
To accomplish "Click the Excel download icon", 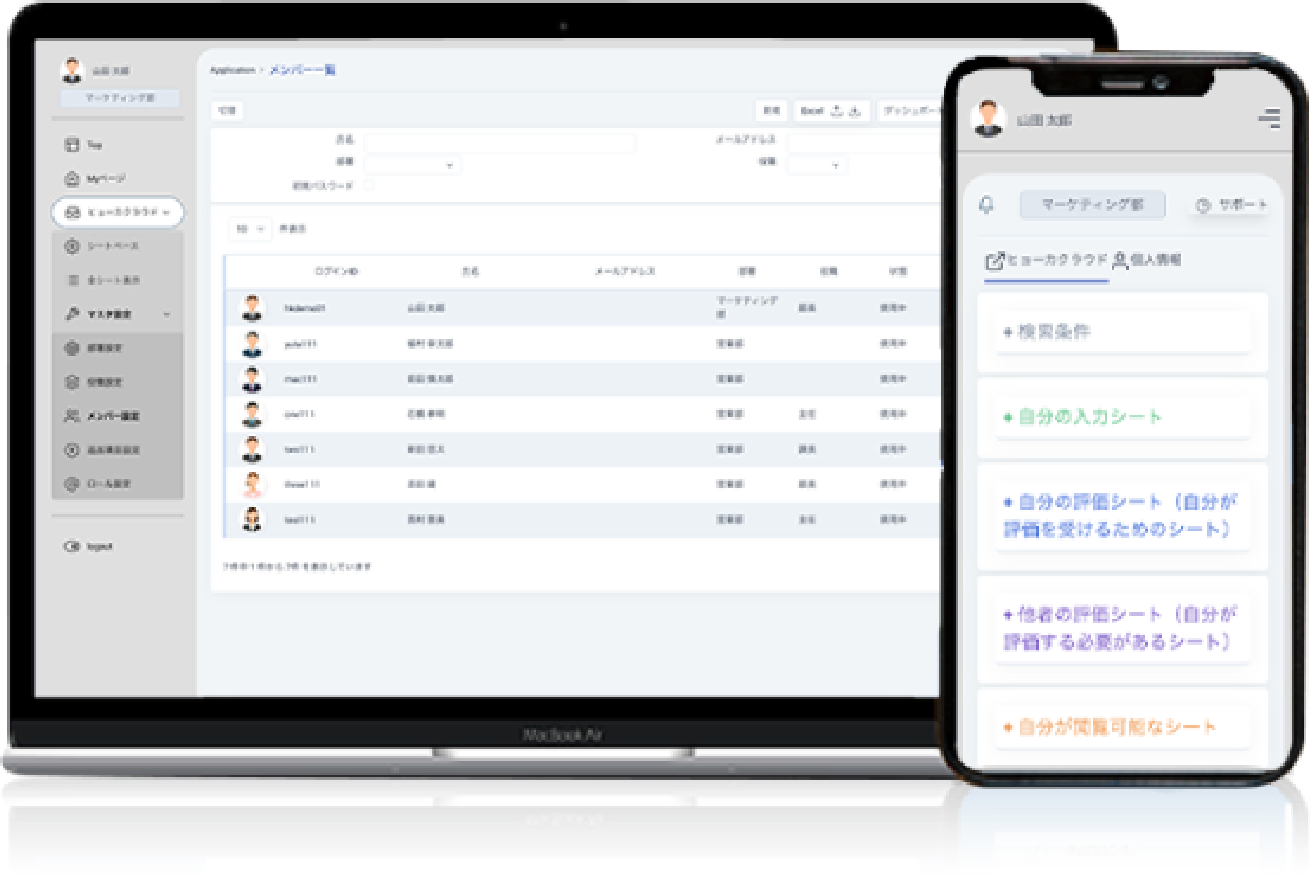I will click(855, 111).
